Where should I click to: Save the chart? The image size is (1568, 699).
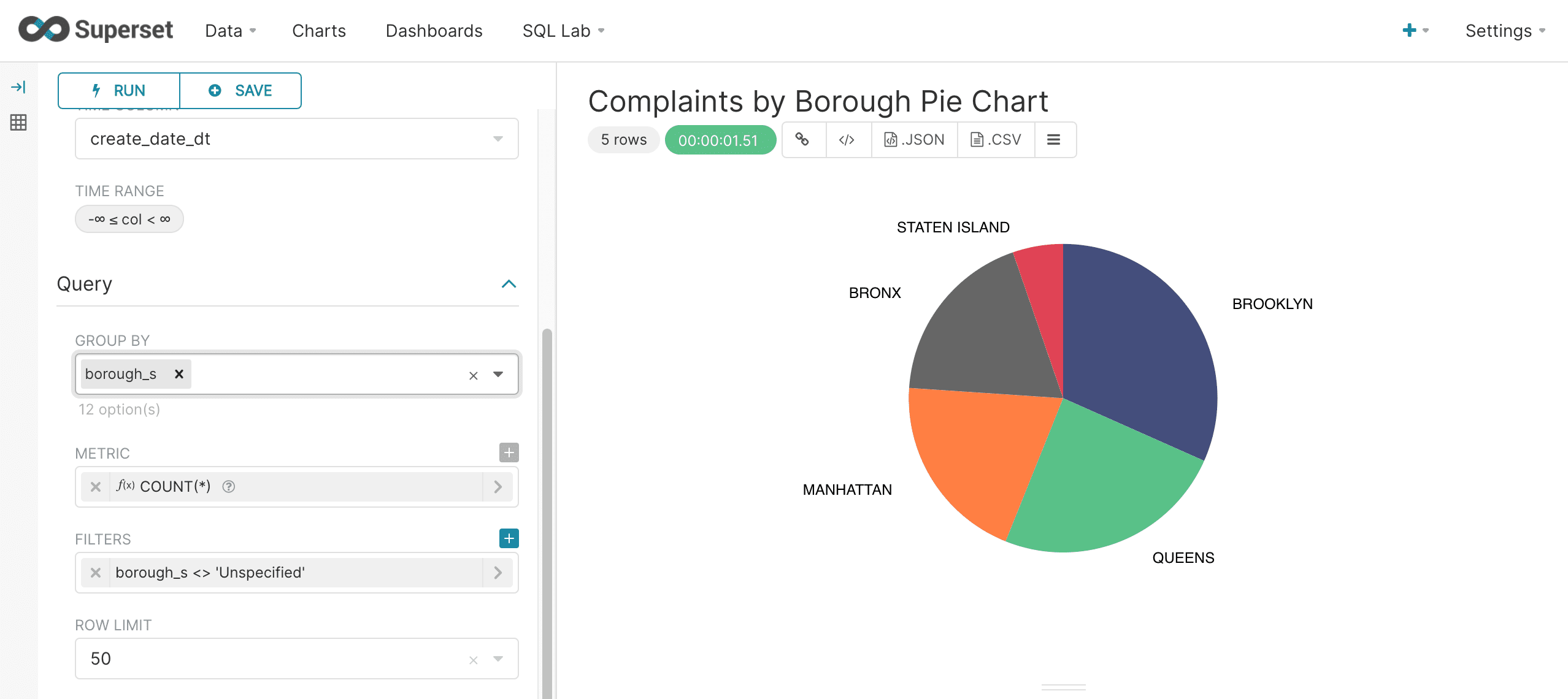[x=240, y=91]
